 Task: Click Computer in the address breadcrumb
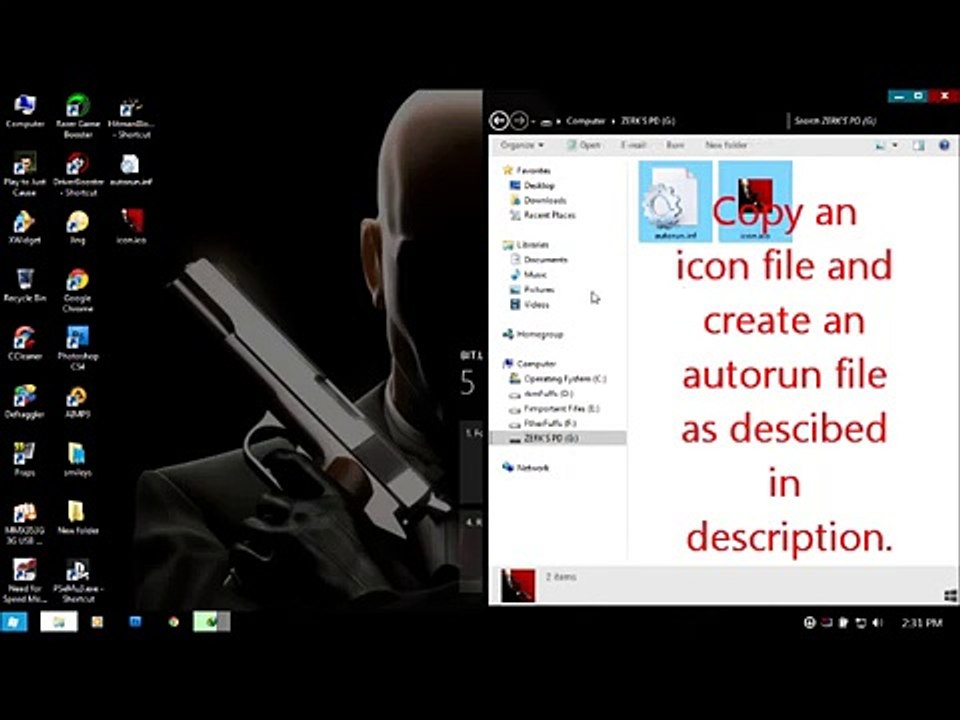coord(585,121)
